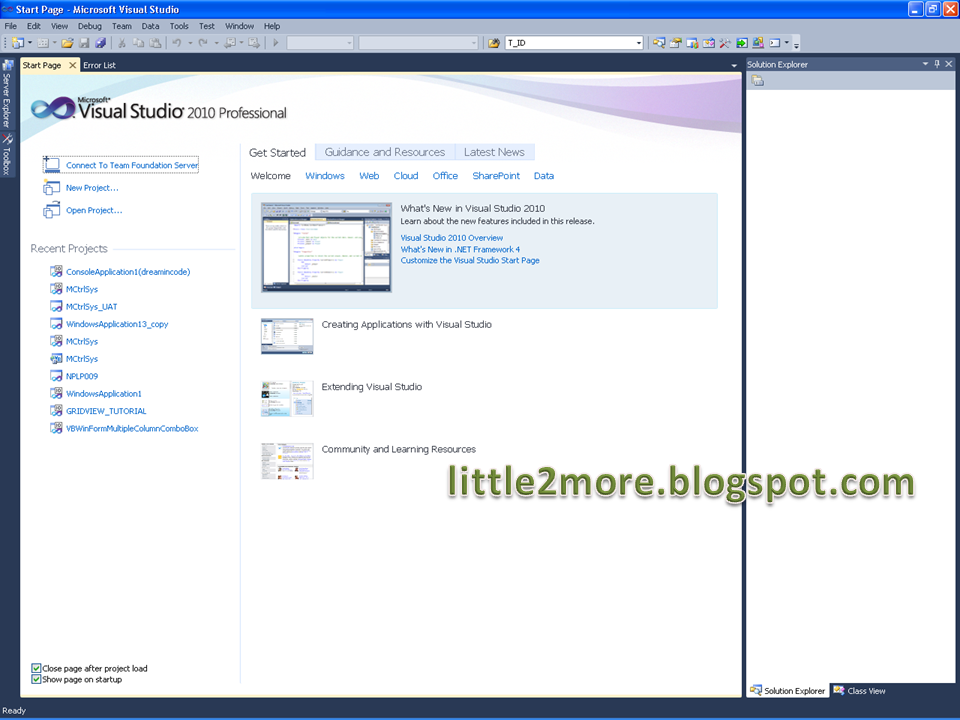Switch to the Error List tab
Screen dimensions: 960x720
tap(99, 64)
